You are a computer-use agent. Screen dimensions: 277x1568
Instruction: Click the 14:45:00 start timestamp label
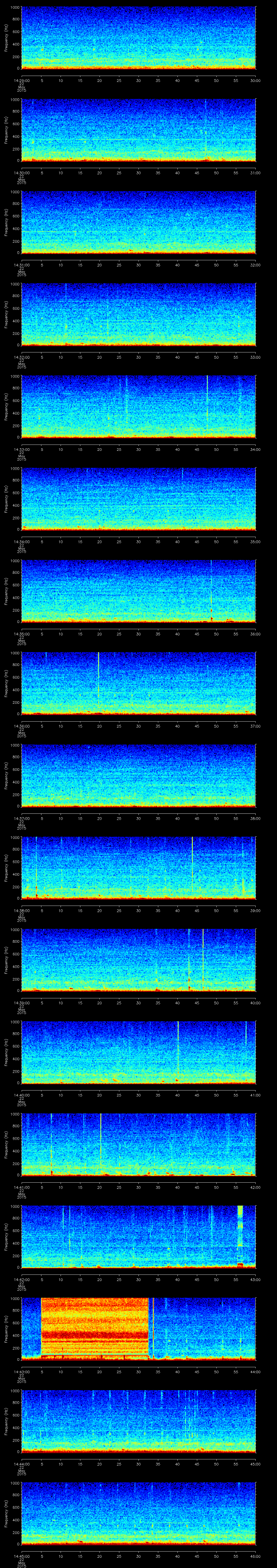point(21,1556)
